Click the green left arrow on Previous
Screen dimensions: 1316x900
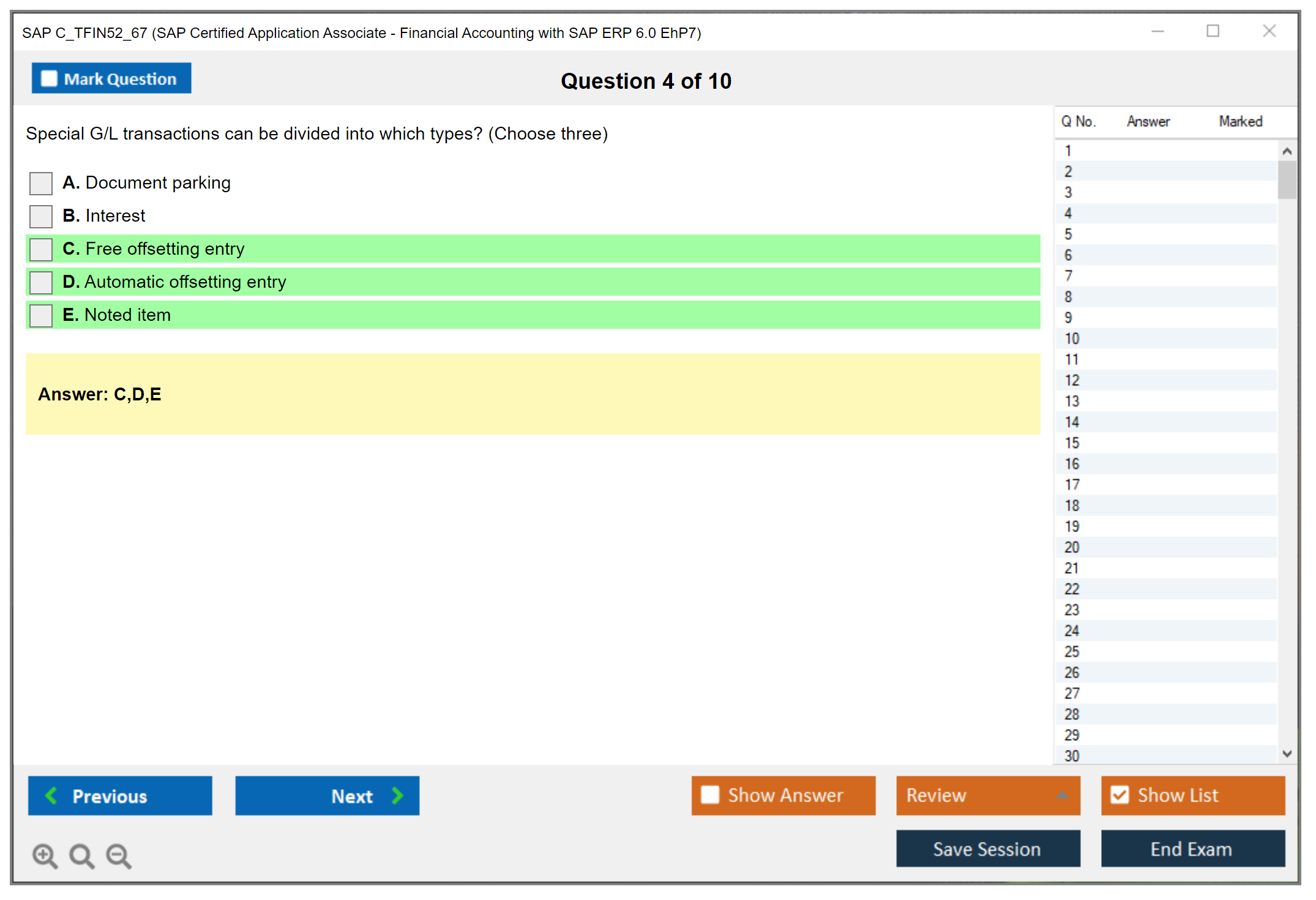(x=51, y=795)
